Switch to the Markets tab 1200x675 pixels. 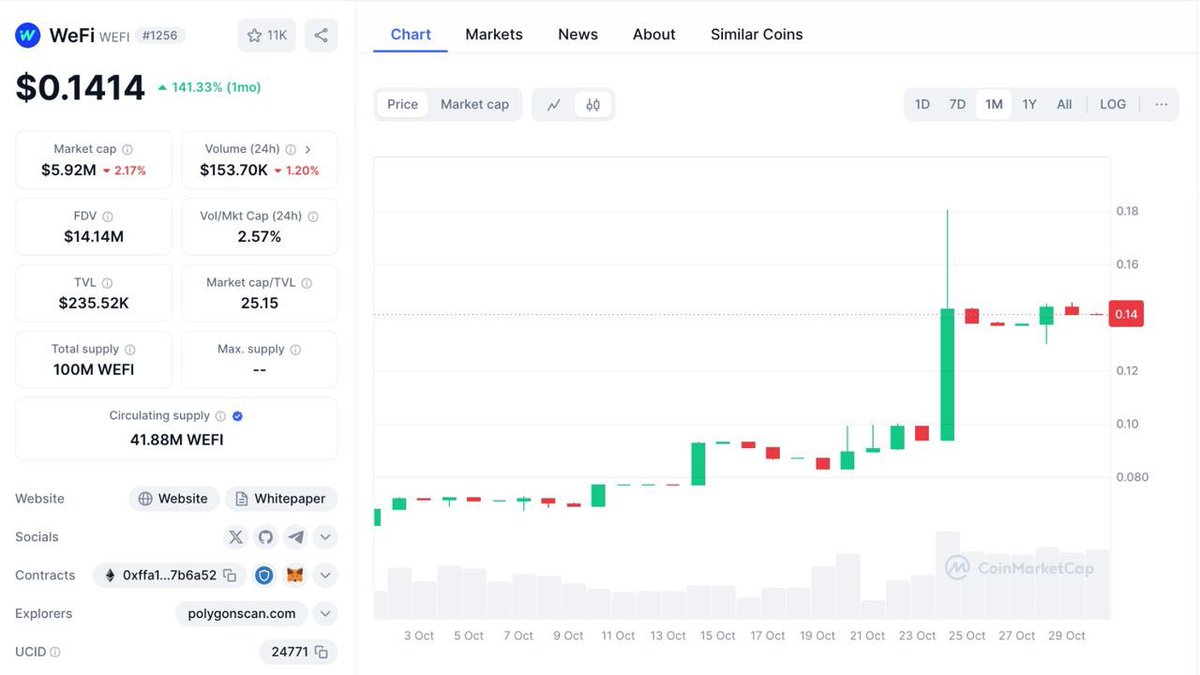coord(494,34)
